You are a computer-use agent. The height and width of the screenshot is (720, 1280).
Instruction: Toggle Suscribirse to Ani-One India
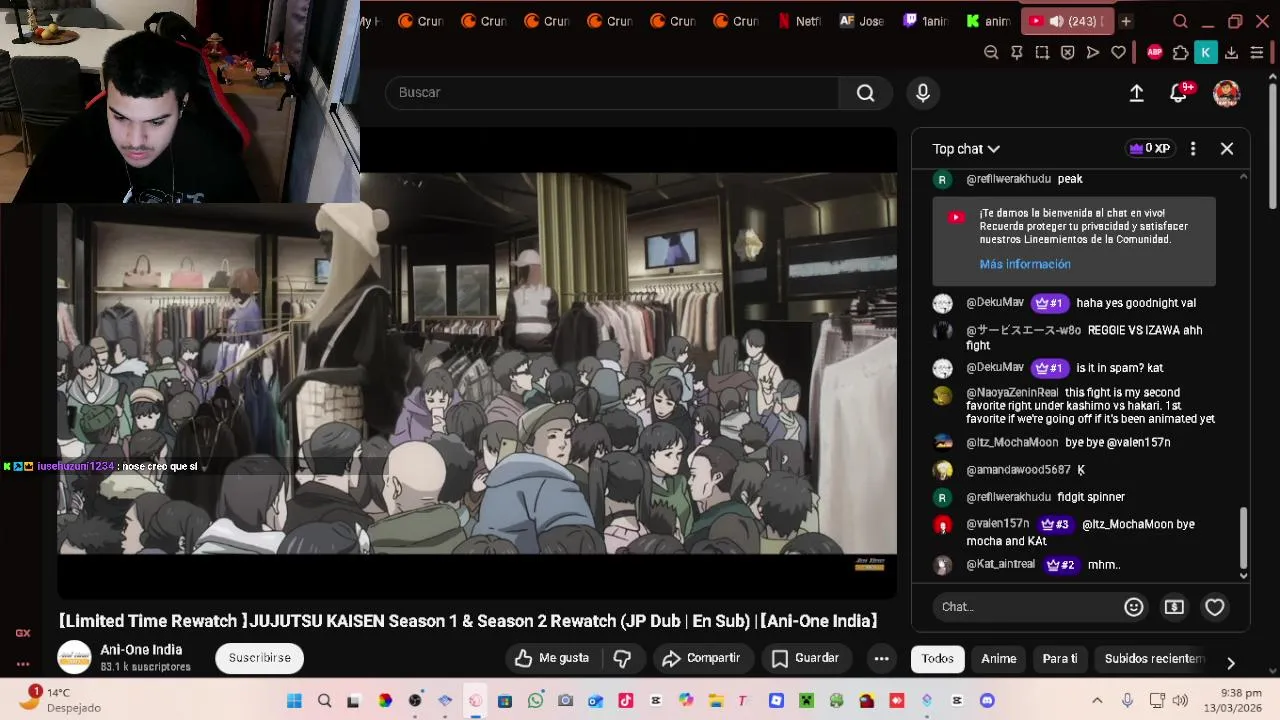pos(260,658)
